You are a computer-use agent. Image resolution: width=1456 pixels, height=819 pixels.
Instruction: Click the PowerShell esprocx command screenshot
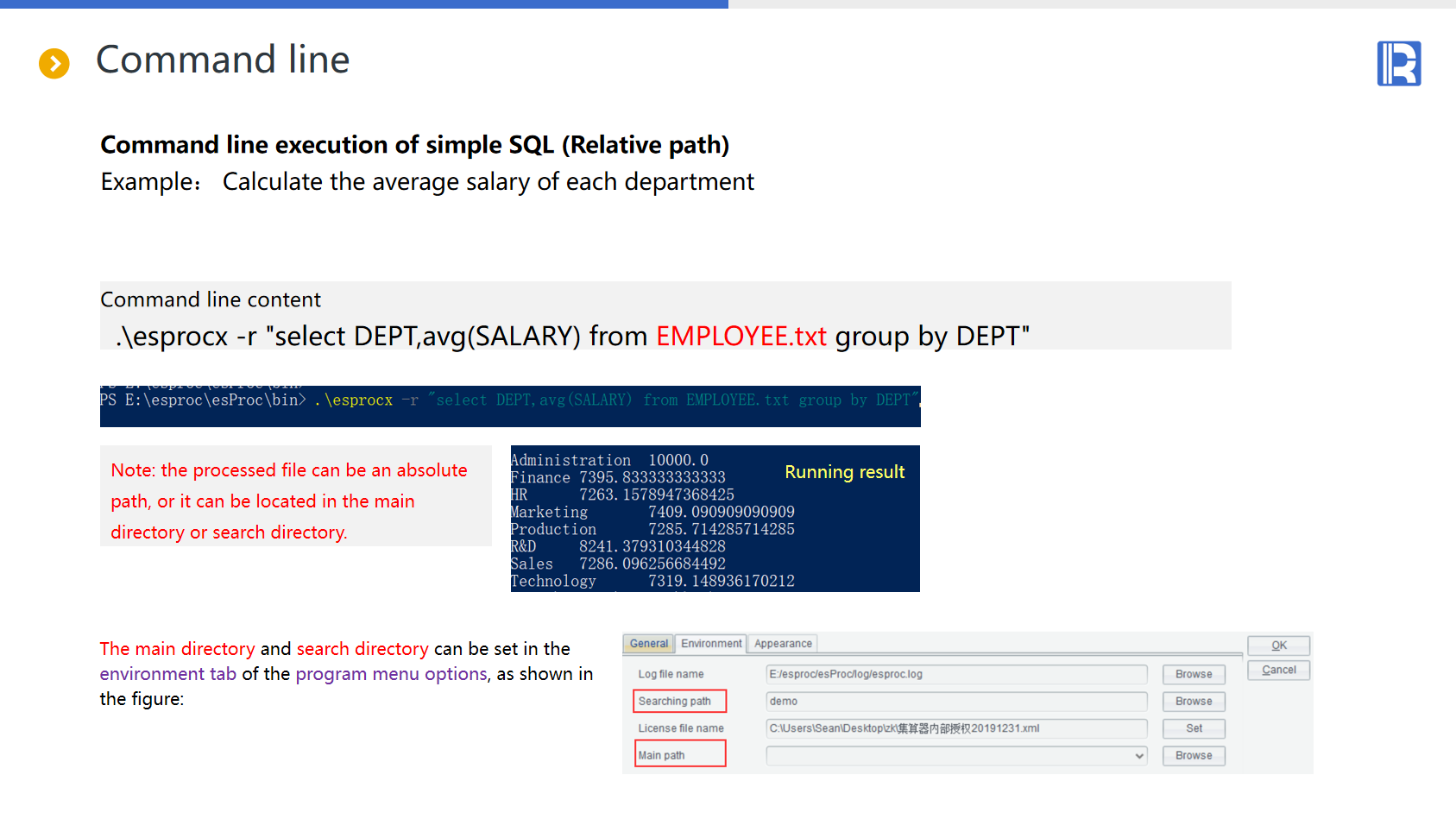point(510,406)
